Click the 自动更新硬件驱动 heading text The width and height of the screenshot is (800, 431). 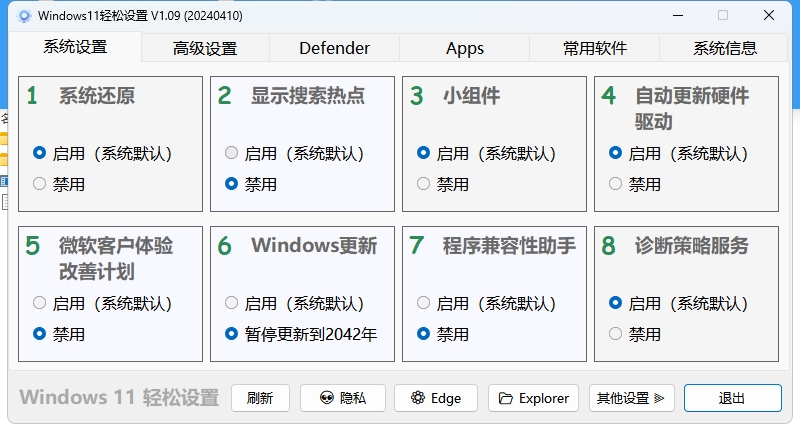691,109
